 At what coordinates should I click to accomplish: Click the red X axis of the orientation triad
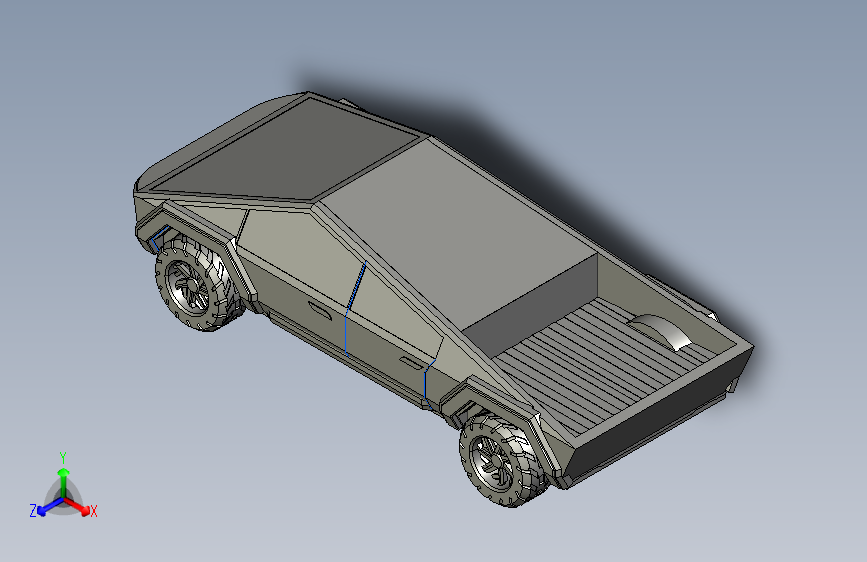77,506
